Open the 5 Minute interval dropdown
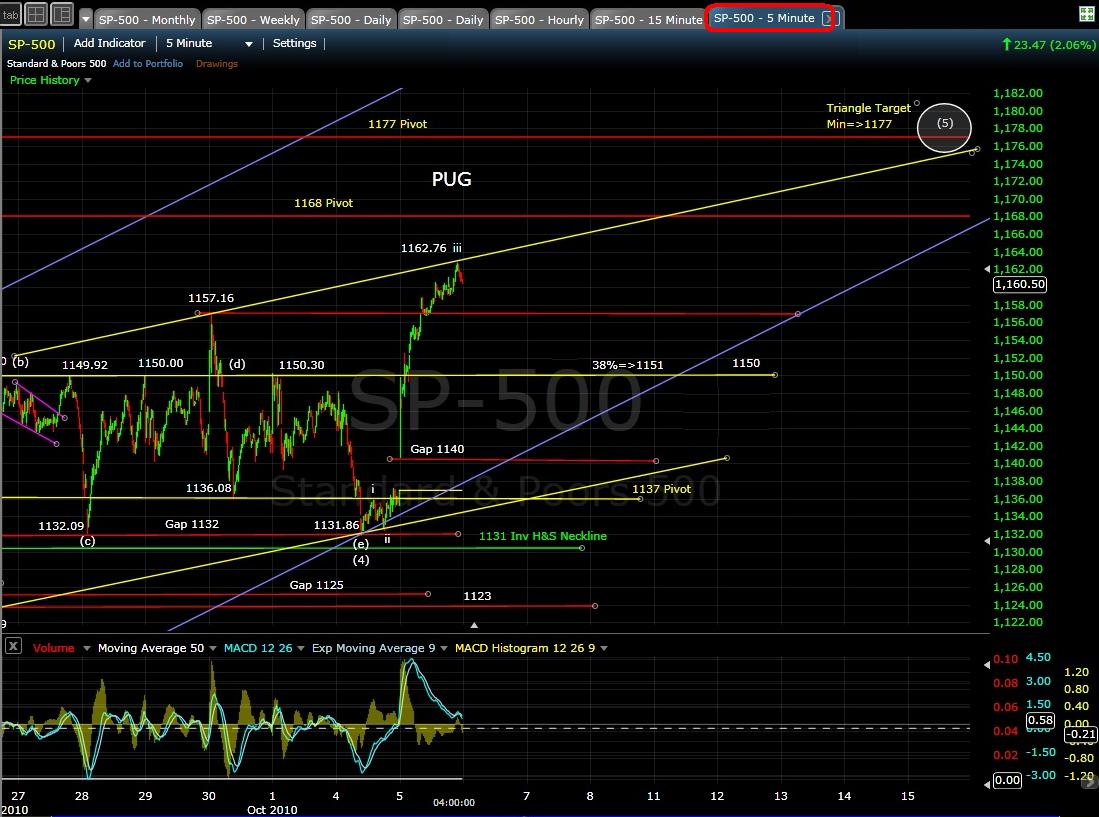Viewport: 1099px width, 817px height. click(x=248, y=44)
